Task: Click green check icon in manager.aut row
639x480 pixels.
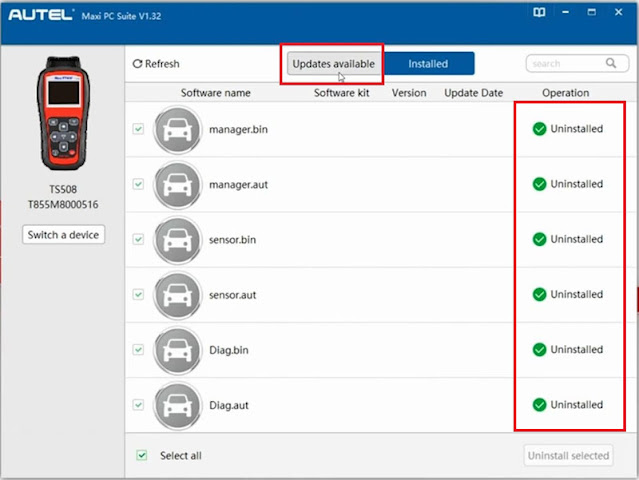Action: click(539, 184)
